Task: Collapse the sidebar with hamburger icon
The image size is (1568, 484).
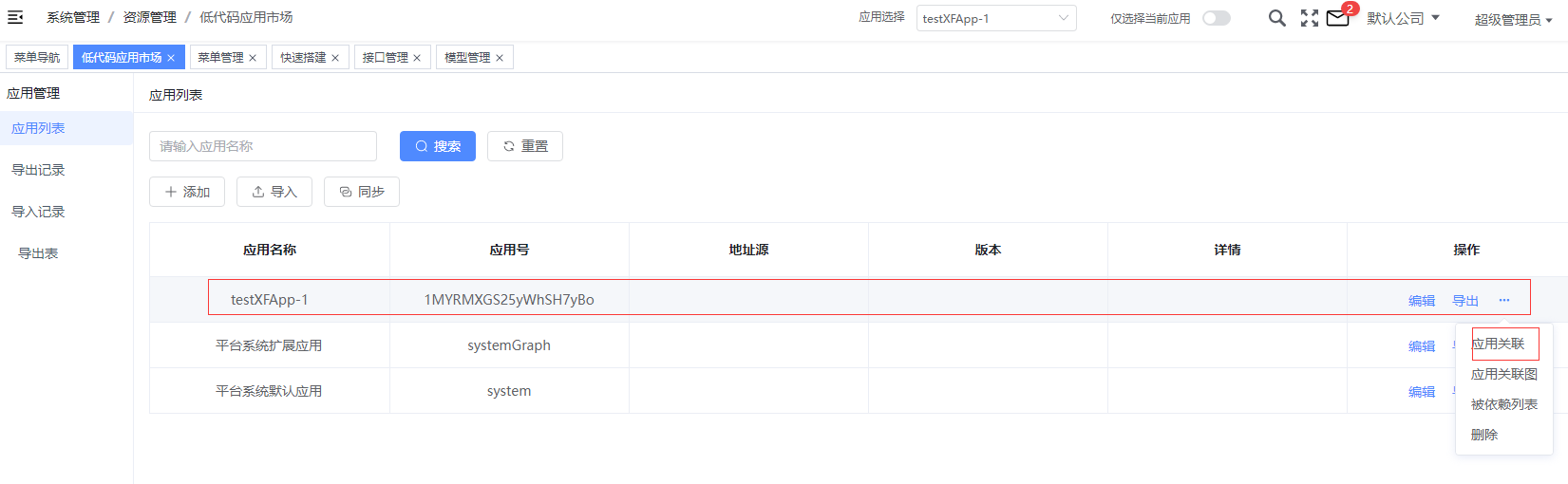Action: 15,17
